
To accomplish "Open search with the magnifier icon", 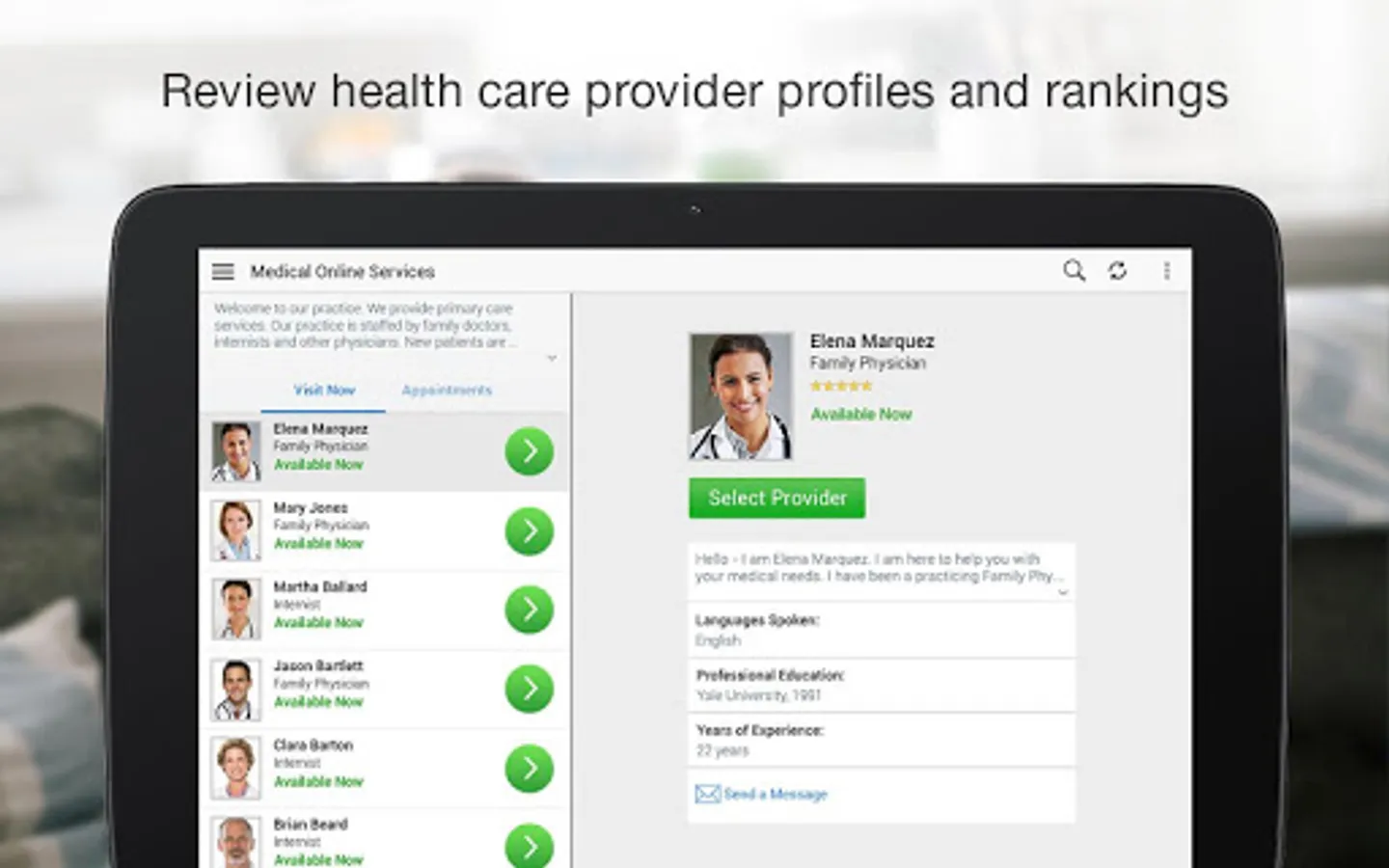I will tap(1074, 271).
